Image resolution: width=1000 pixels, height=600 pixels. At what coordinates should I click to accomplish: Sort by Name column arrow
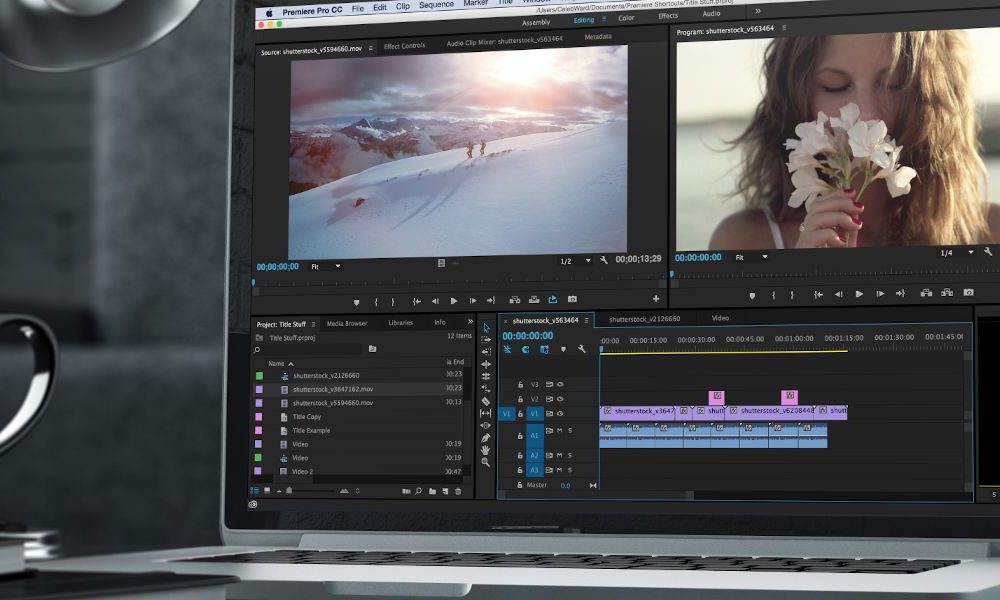[291, 363]
